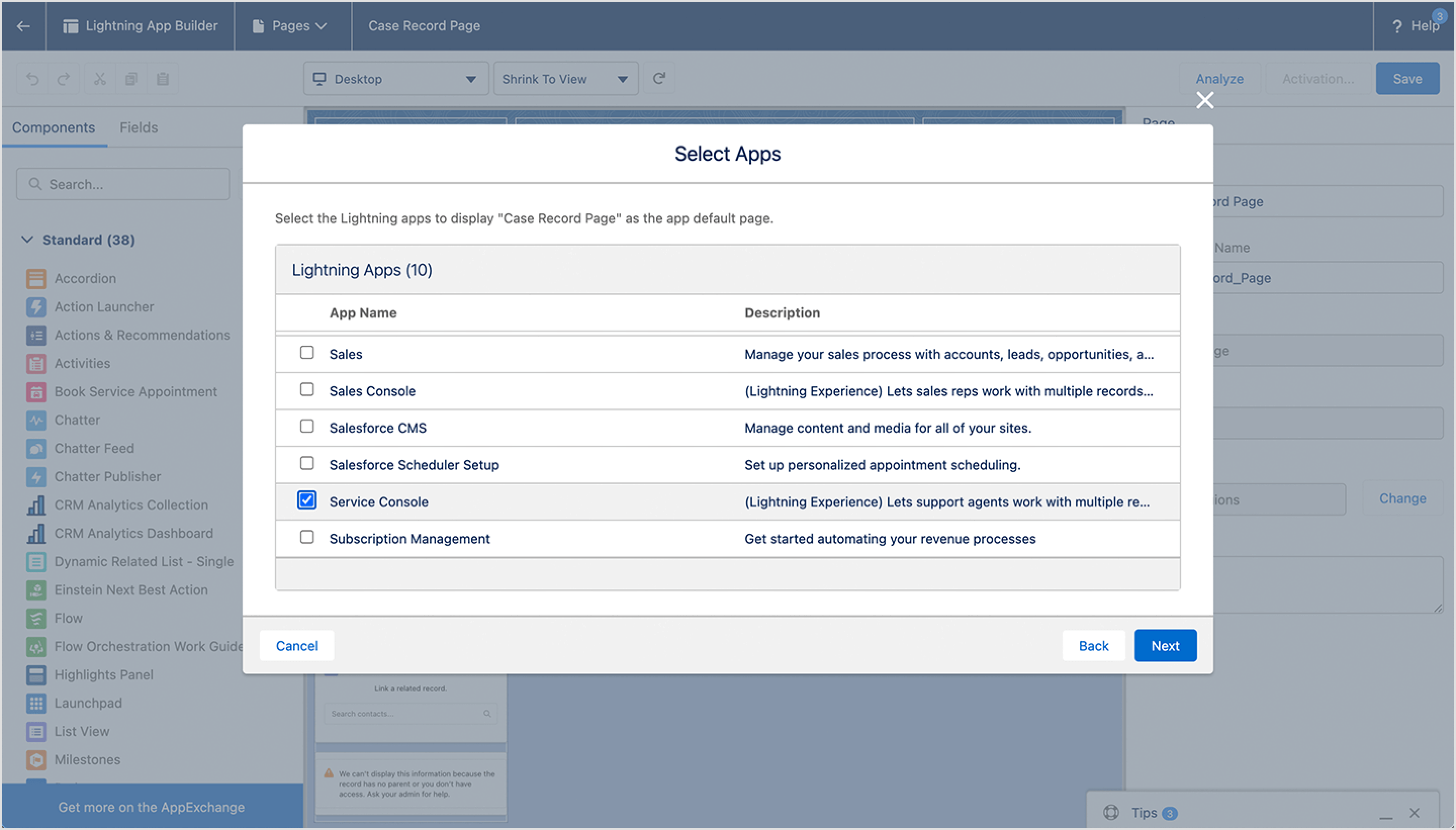Click the Action Launcher component icon
1456x830 pixels.
coord(36,307)
